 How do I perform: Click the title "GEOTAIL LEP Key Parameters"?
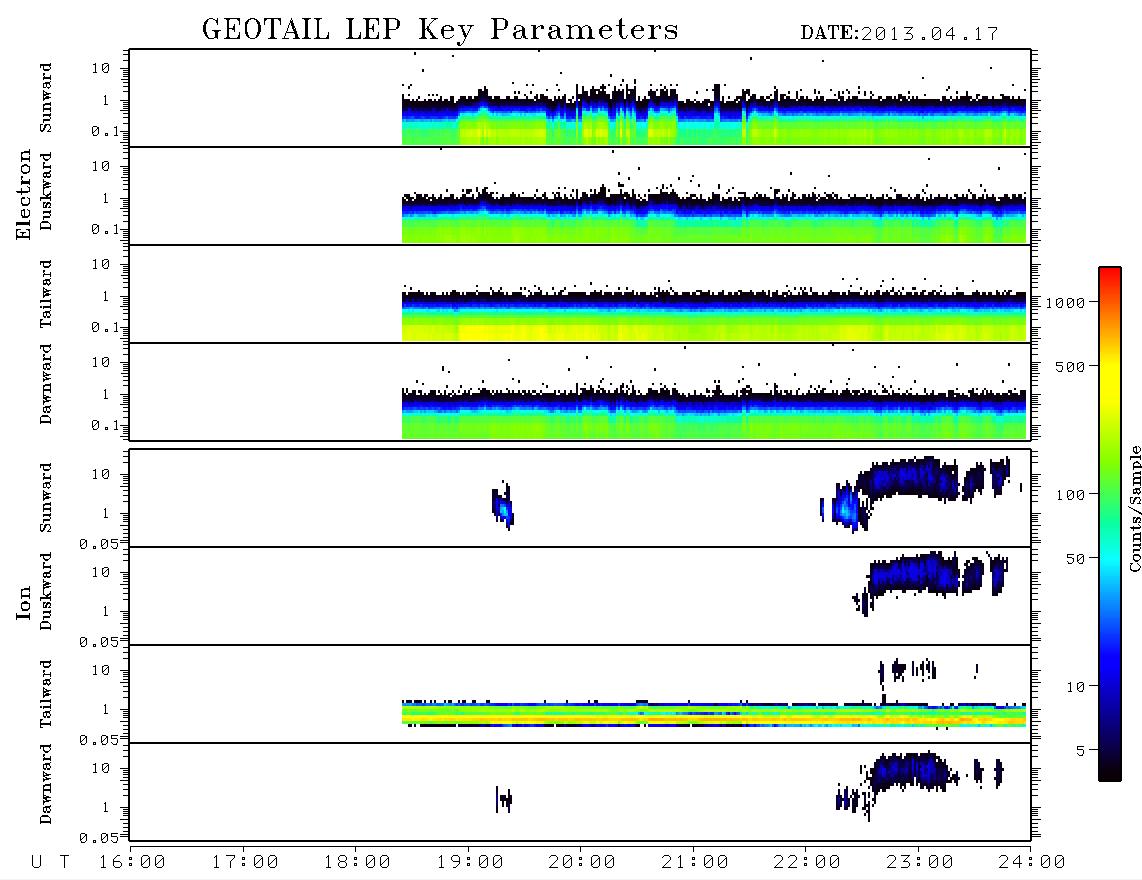click(440, 31)
